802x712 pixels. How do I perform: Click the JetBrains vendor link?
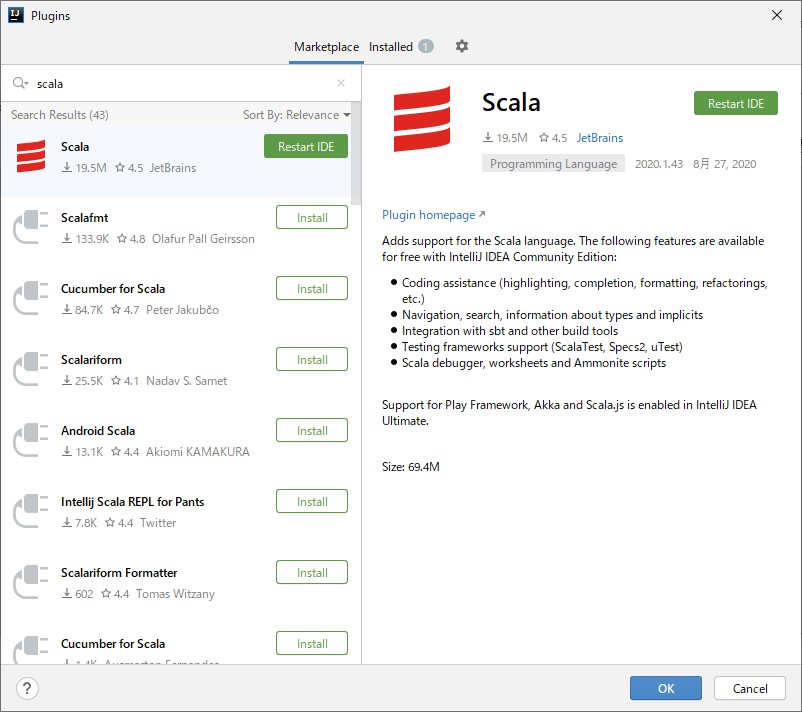(x=599, y=139)
